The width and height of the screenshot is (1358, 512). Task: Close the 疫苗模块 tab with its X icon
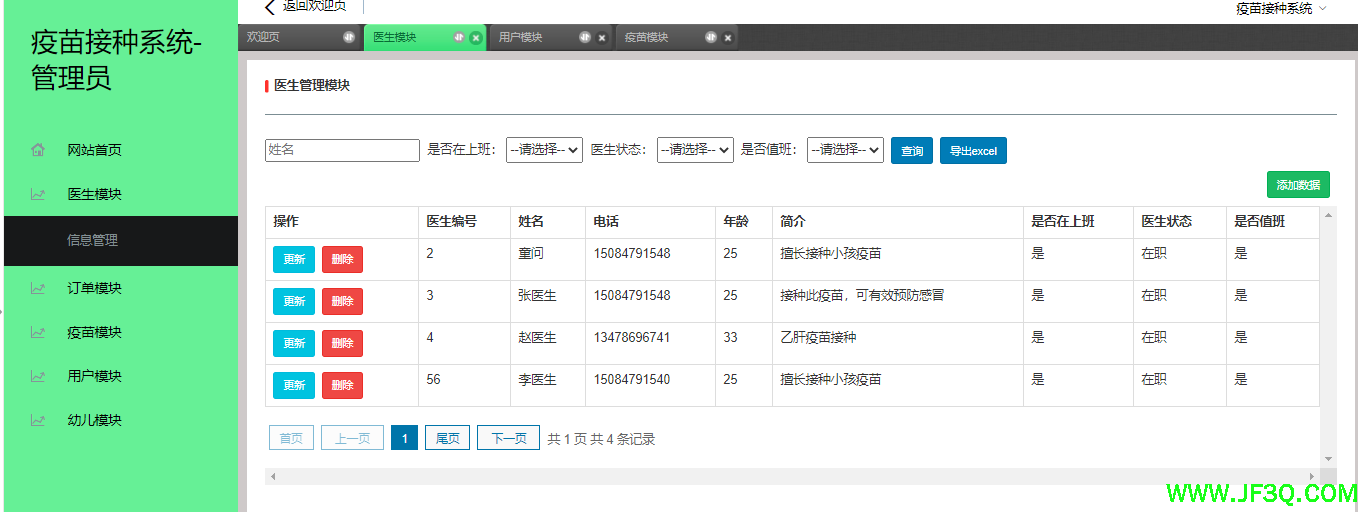tap(728, 38)
